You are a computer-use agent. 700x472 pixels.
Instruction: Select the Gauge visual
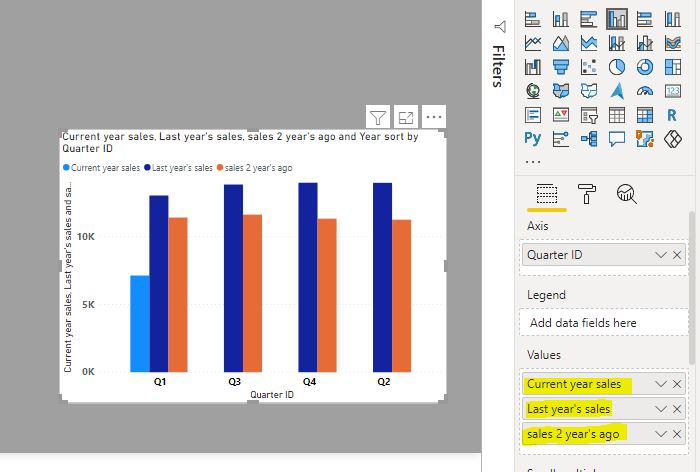tap(645, 91)
